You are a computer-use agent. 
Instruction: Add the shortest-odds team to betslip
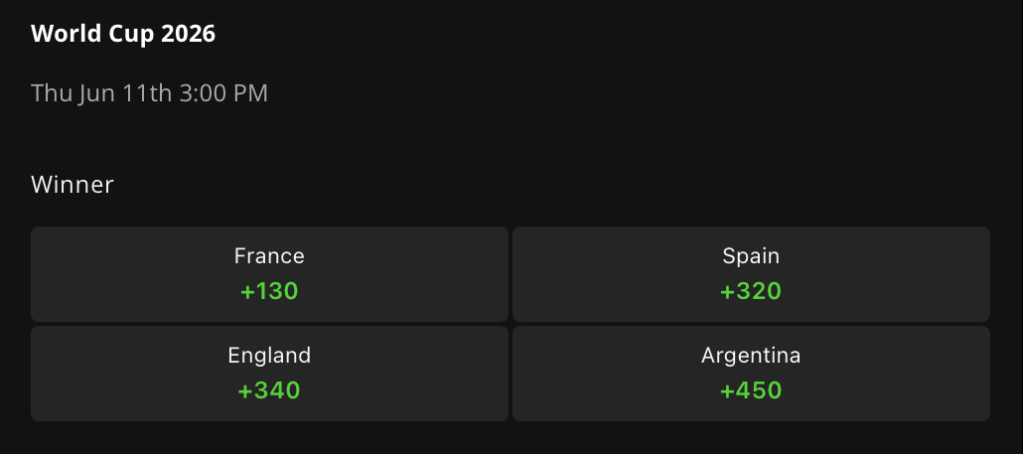click(269, 274)
